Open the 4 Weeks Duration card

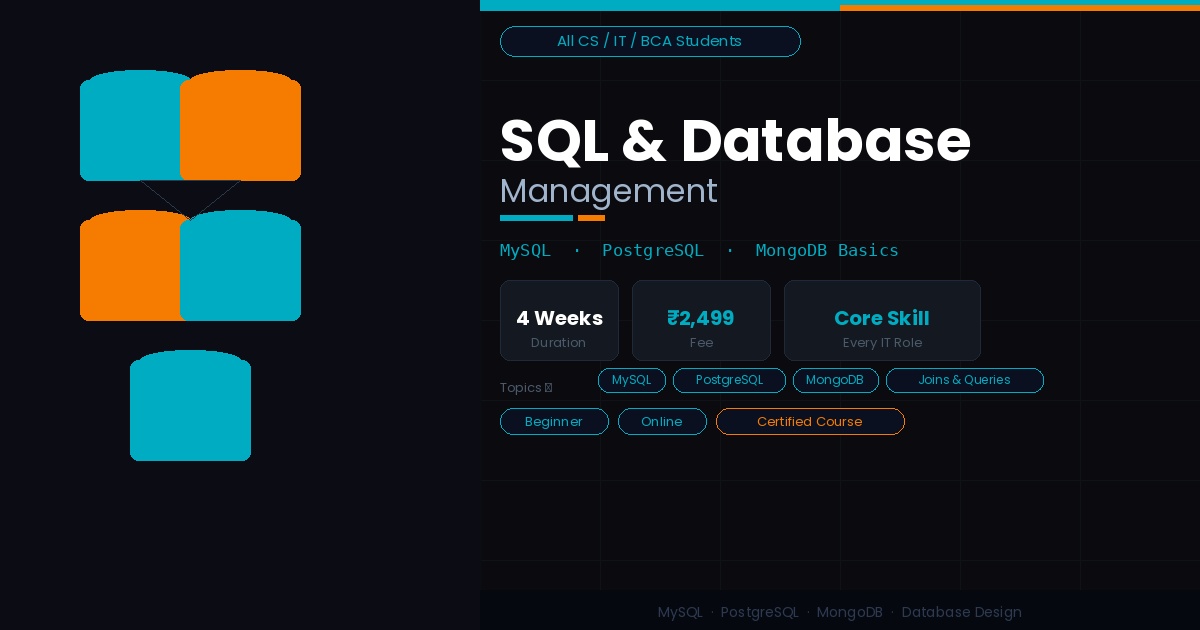(x=559, y=320)
